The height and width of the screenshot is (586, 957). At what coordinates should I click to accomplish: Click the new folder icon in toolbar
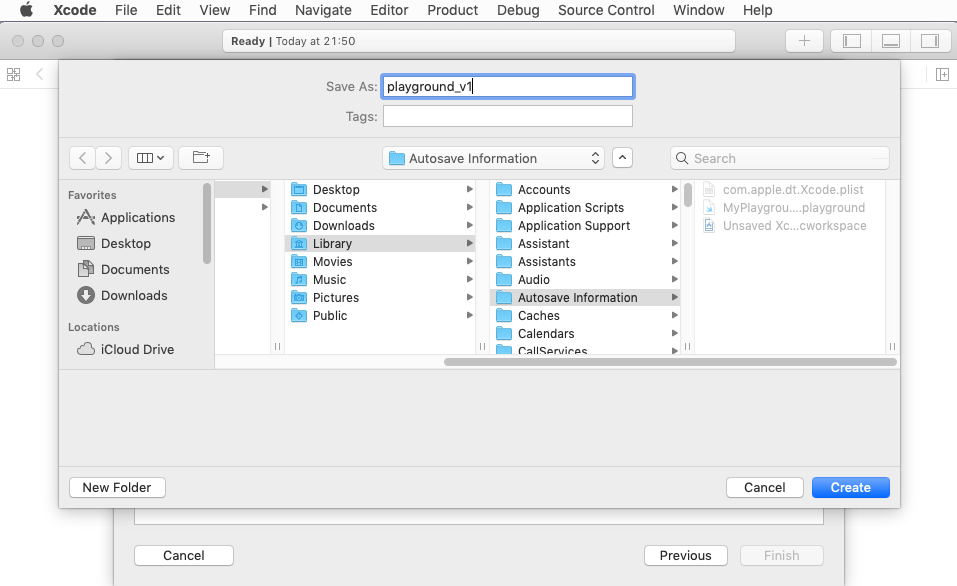click(201, 158)
